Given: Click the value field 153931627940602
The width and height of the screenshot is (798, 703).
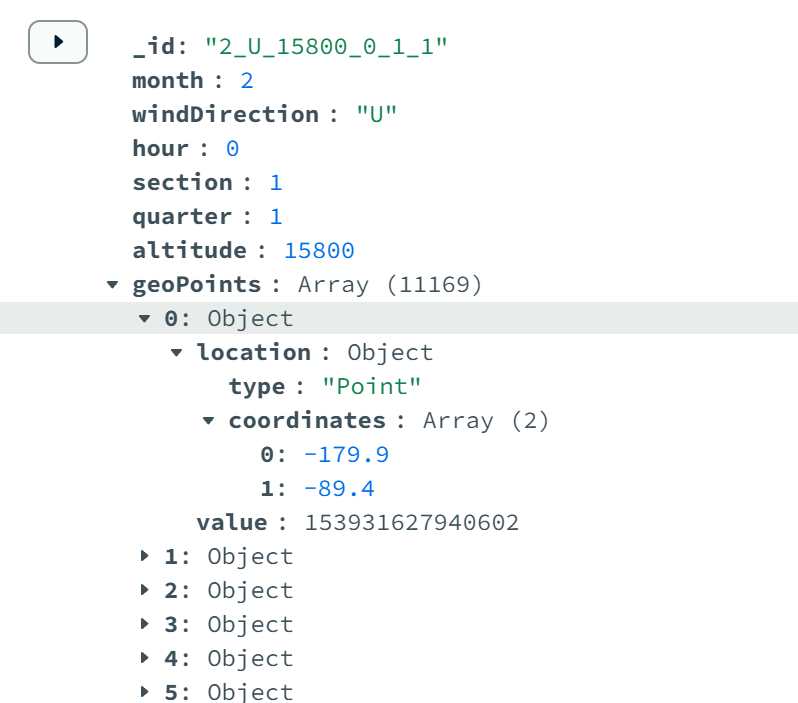Looking at the screenshot, I should coord(412,523).
